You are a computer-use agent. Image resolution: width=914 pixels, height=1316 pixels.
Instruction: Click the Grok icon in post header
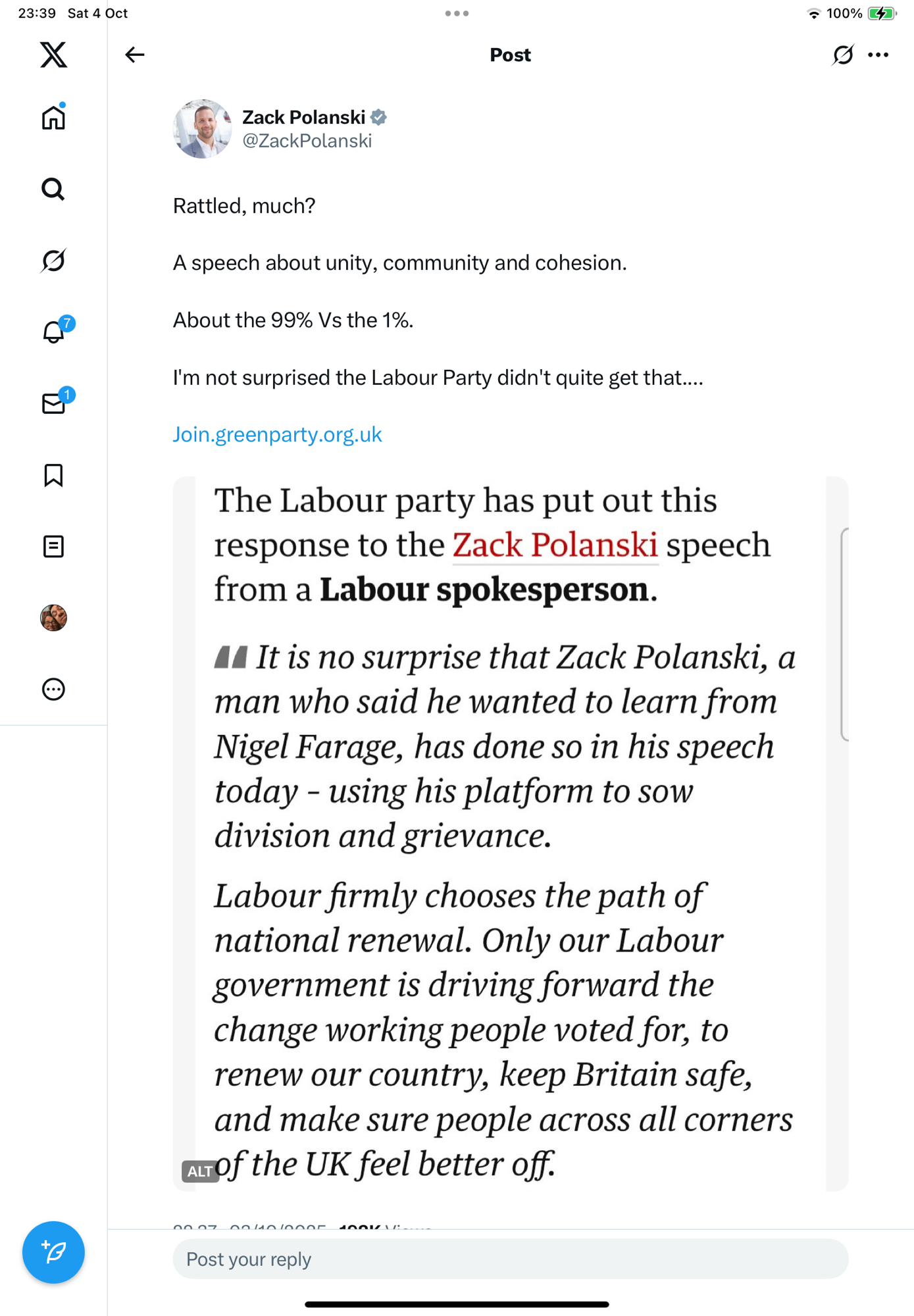pyautogui.click(x=842, y=55)
